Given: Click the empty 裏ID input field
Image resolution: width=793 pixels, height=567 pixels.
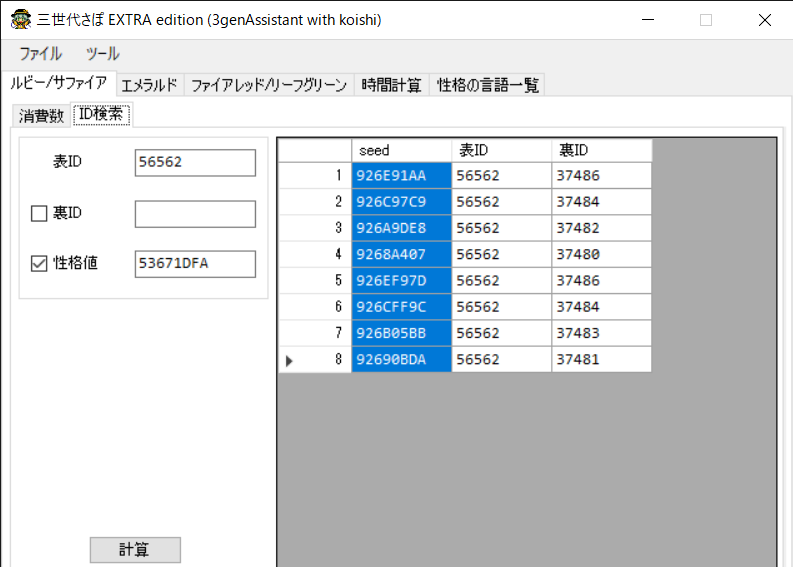Looking at the screenshot, I should point(195,214).
